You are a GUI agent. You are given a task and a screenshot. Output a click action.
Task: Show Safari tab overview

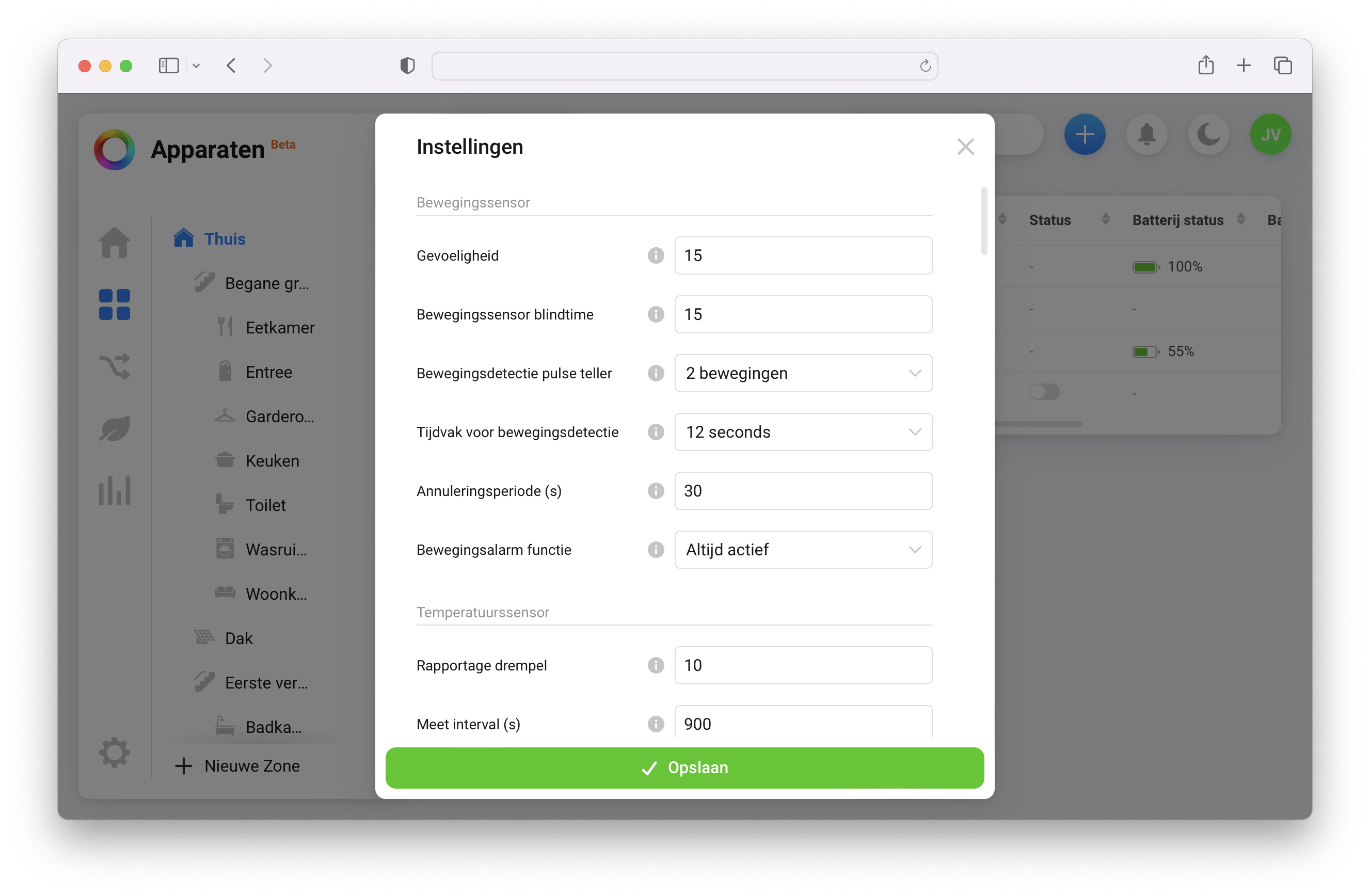[1283, 66]
